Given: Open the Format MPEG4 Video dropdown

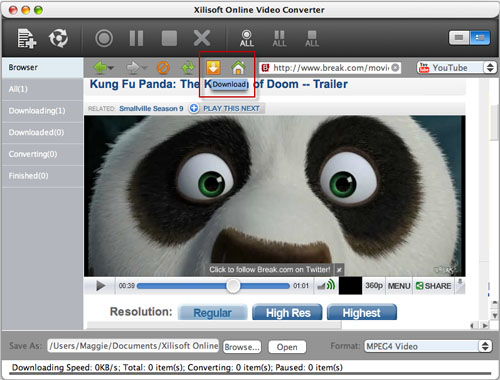Looking at the screenshot, I should (428, 346).
